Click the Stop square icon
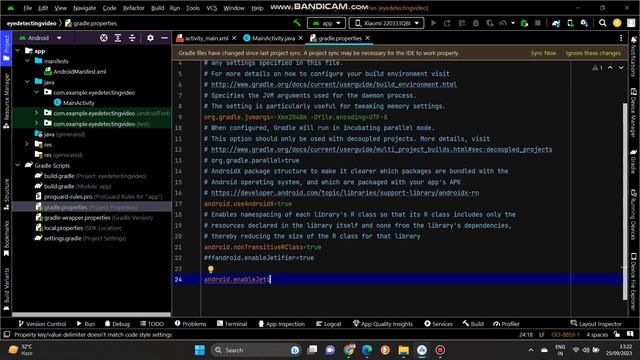 538,23
